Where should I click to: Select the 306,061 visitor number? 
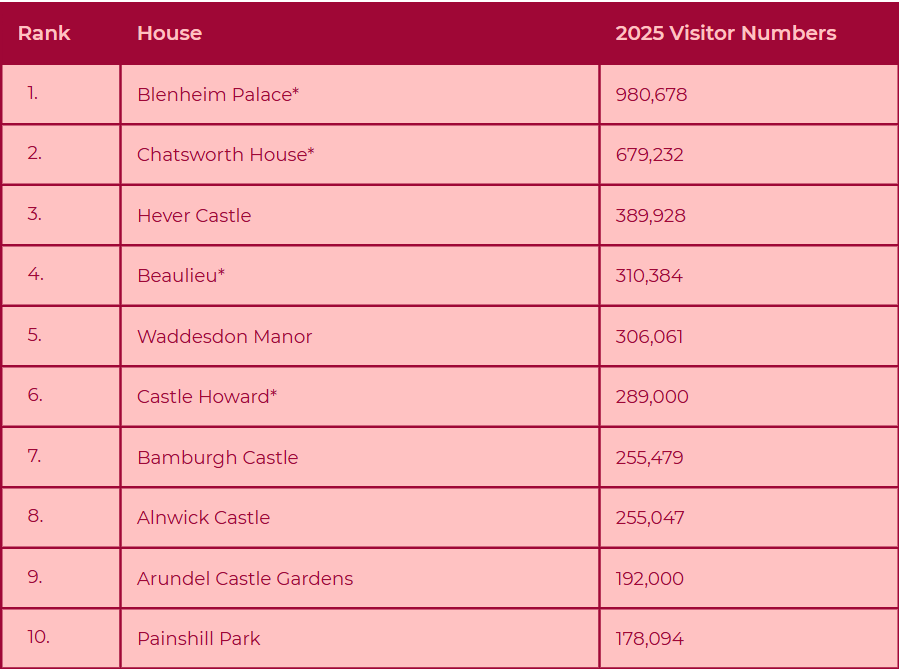click(x=649, y=337)
